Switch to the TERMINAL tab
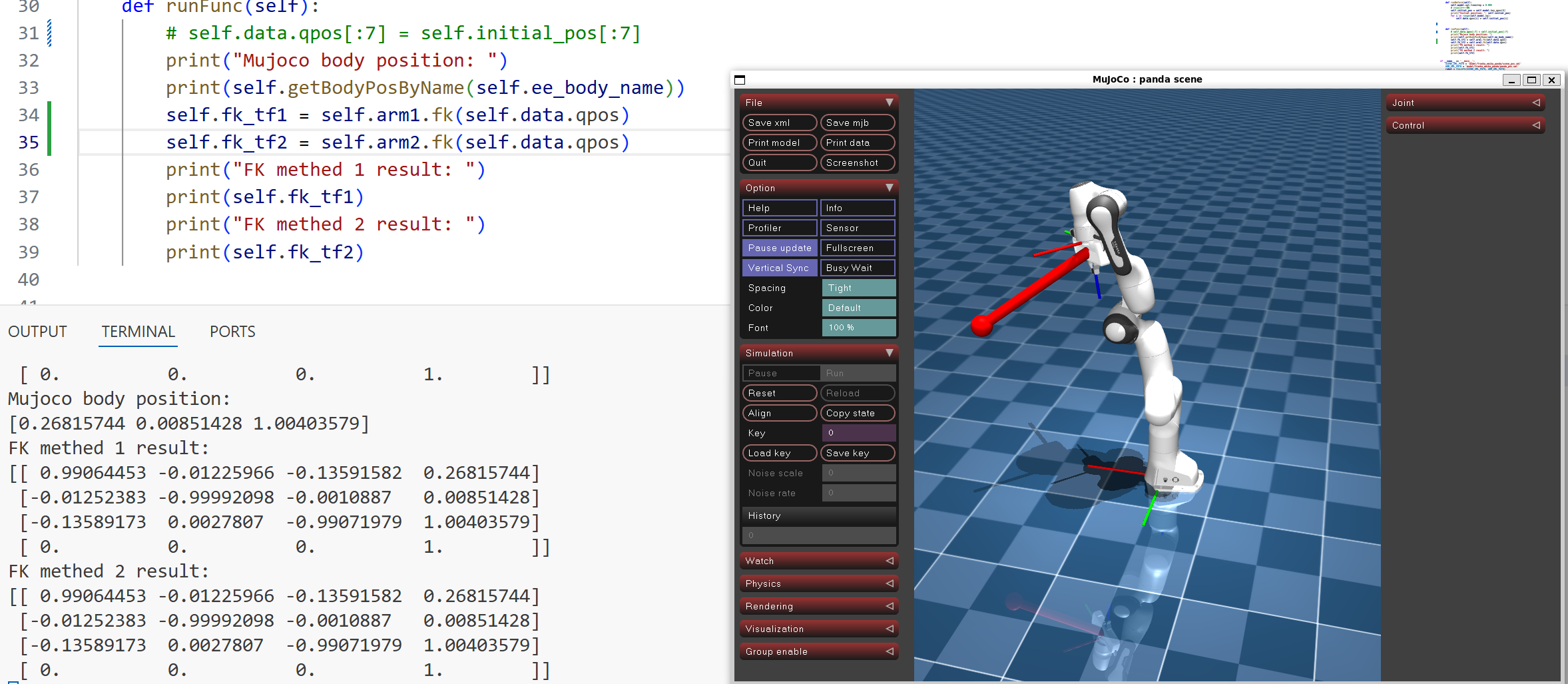 (x=138, y=332)
